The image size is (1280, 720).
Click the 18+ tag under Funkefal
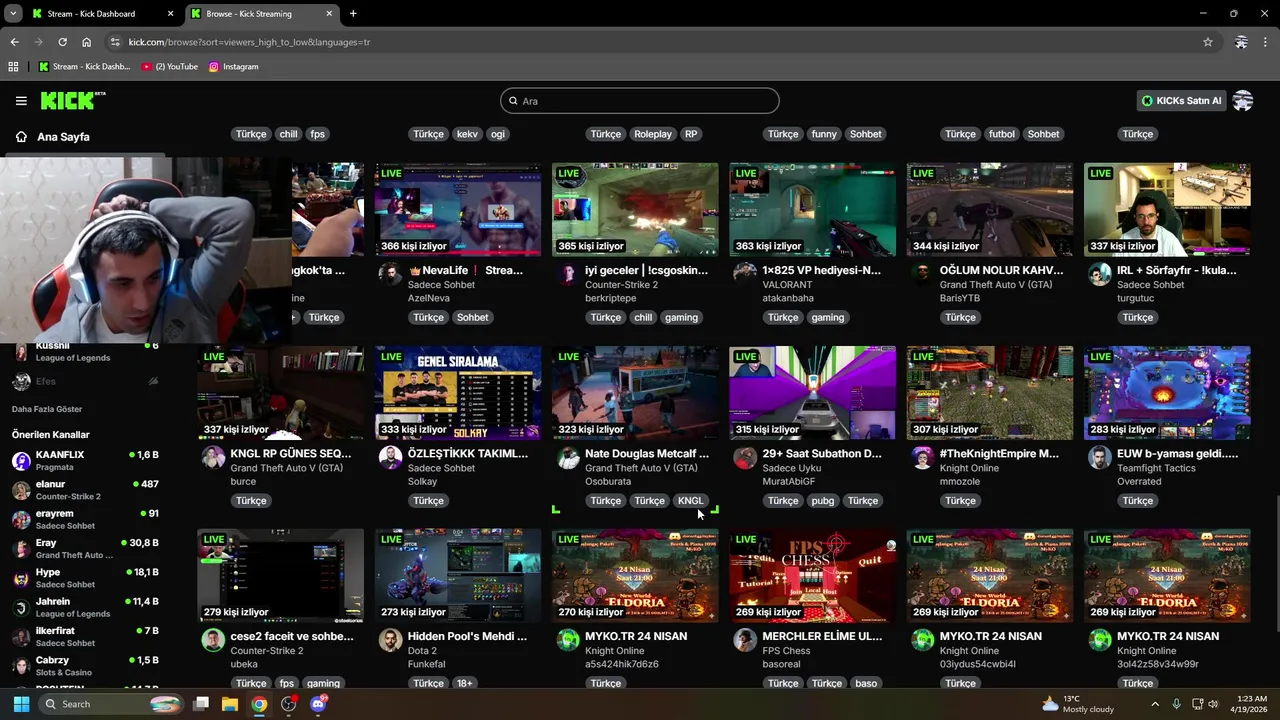465,684
